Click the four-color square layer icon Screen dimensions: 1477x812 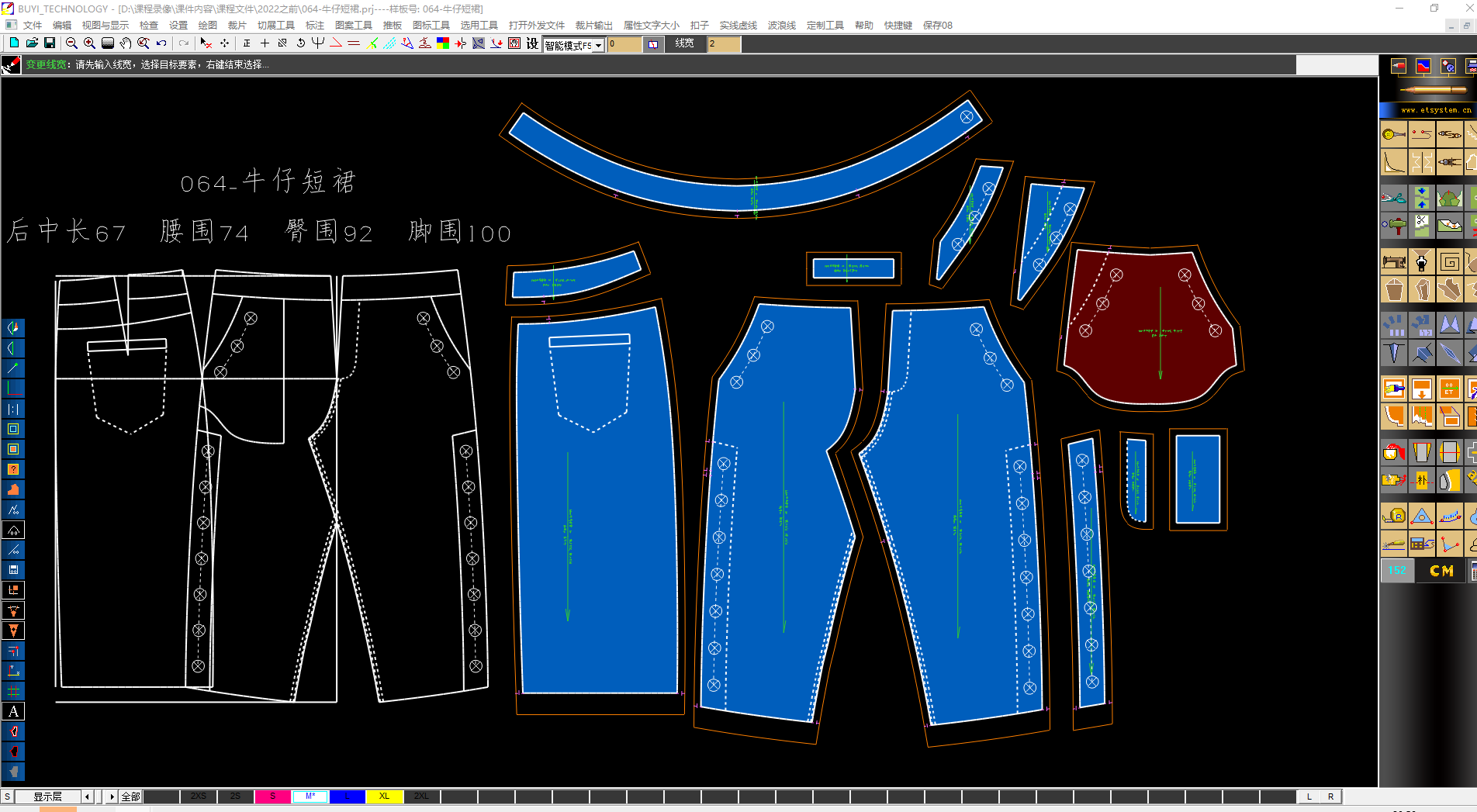(x=443, y=43)
